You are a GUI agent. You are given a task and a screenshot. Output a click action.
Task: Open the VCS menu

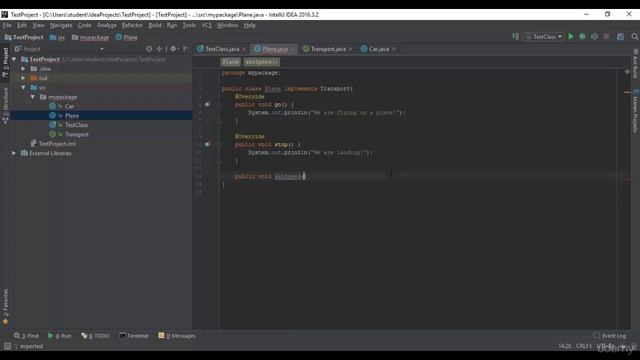coord(207,25)
